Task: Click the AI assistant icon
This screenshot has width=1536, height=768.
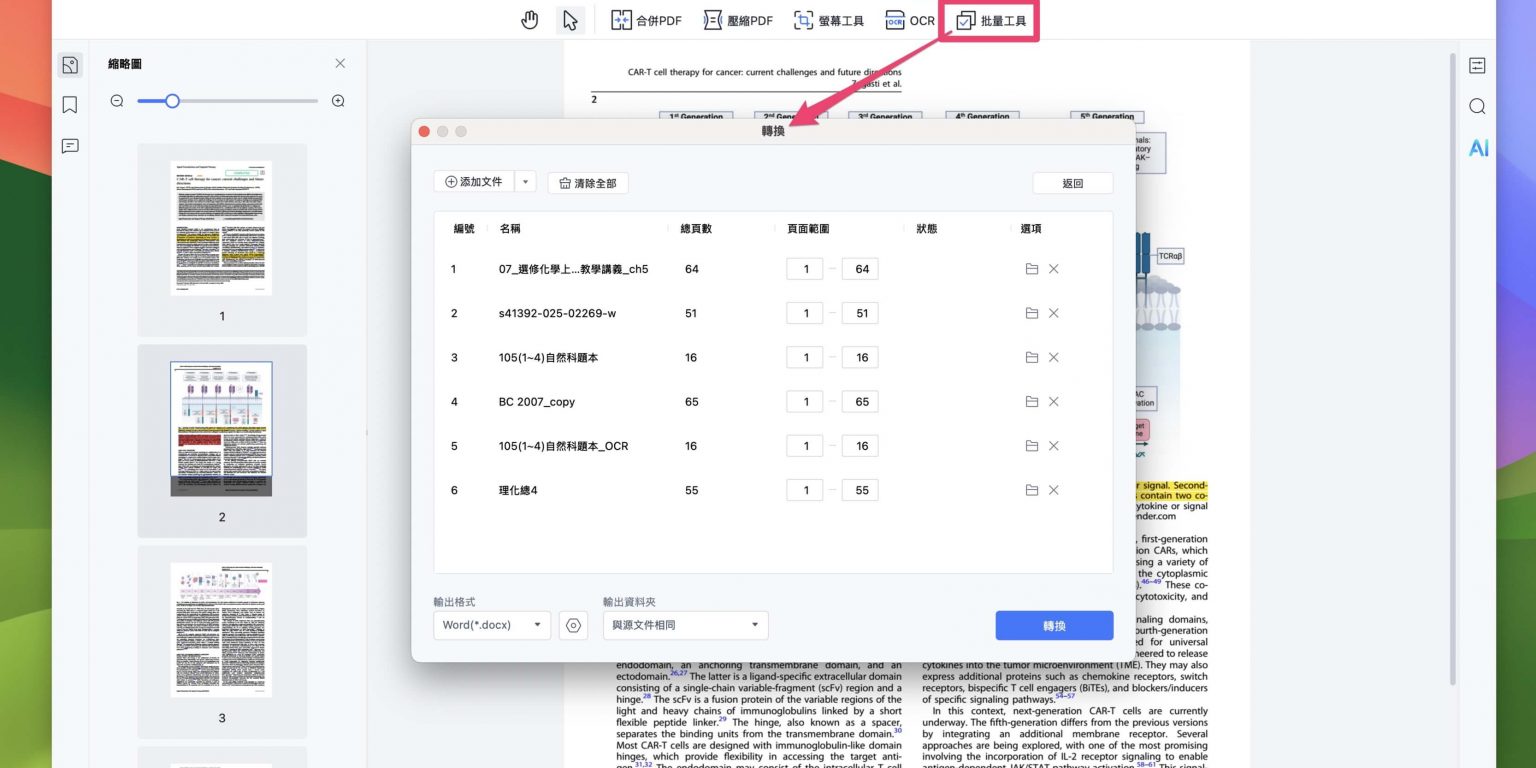Action: (1477, 148)
